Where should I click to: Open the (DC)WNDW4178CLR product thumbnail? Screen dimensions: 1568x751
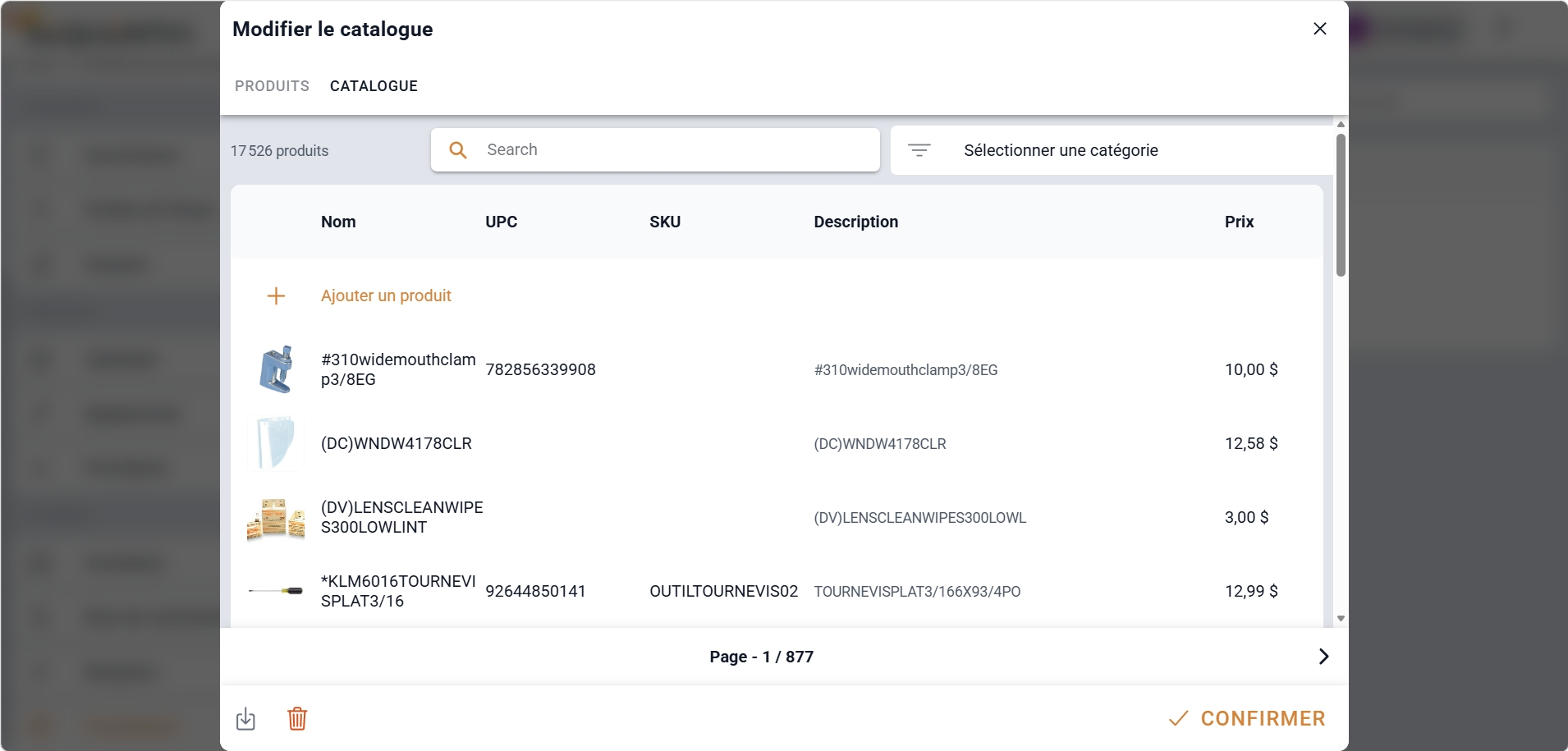[x=276, y=443]
